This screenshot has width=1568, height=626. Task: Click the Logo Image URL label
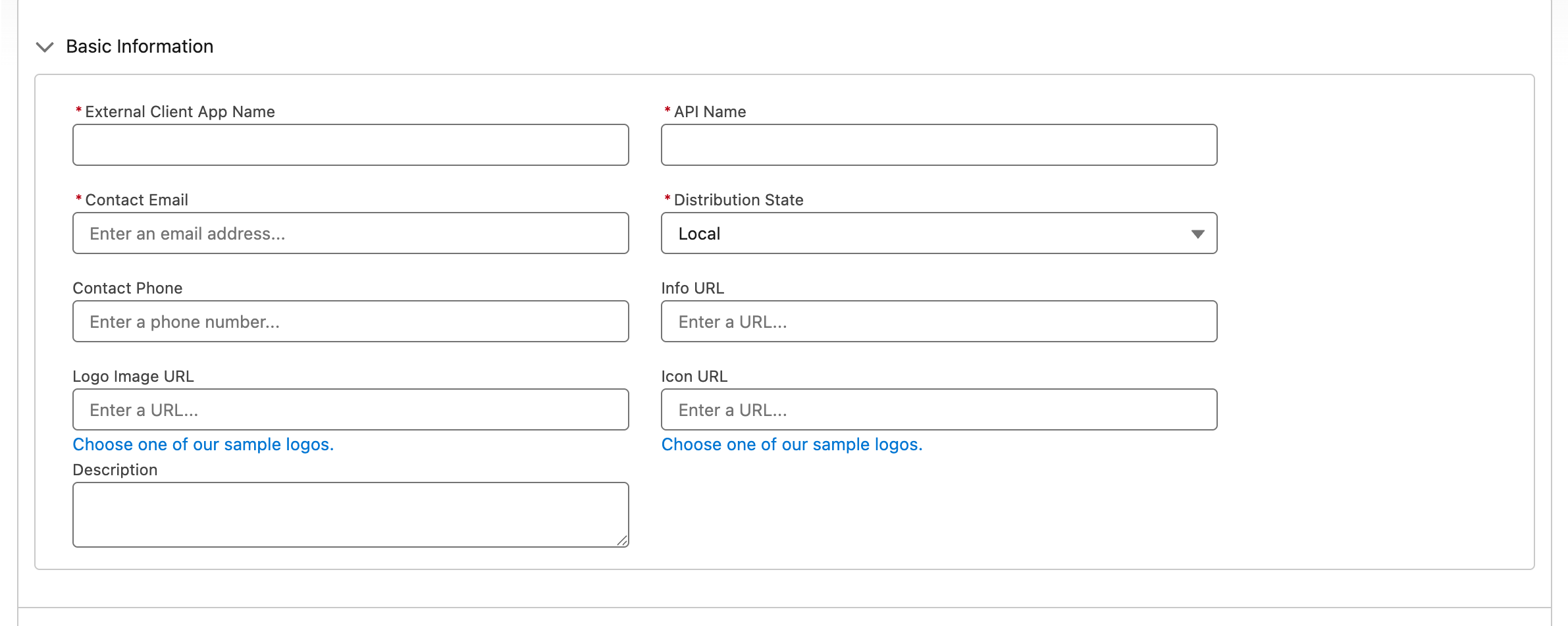(134, 377)
